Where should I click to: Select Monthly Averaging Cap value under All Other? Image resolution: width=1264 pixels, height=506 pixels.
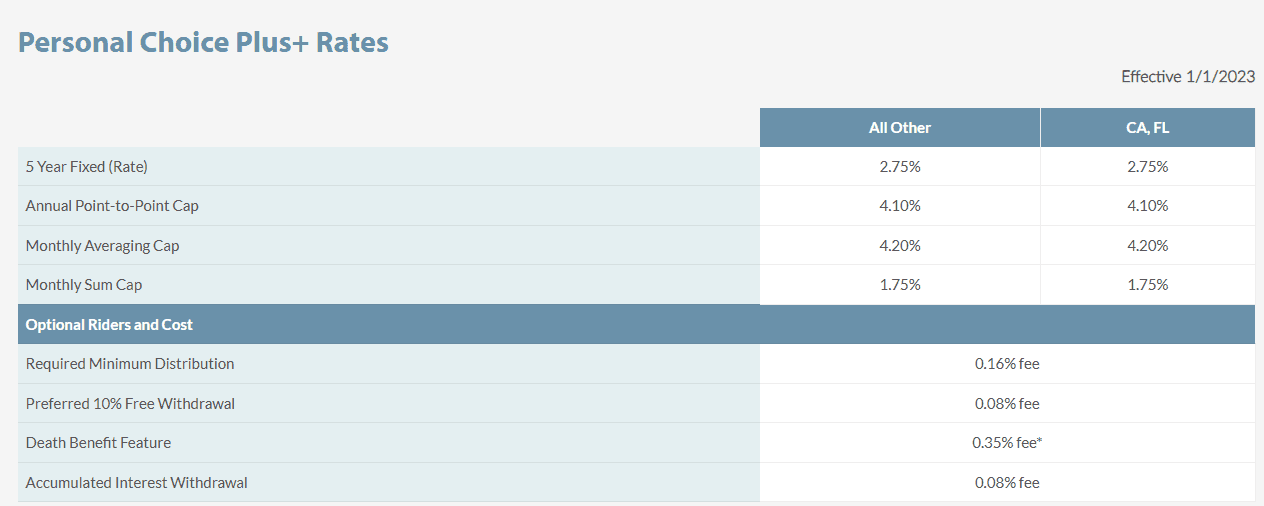[899, 245]
